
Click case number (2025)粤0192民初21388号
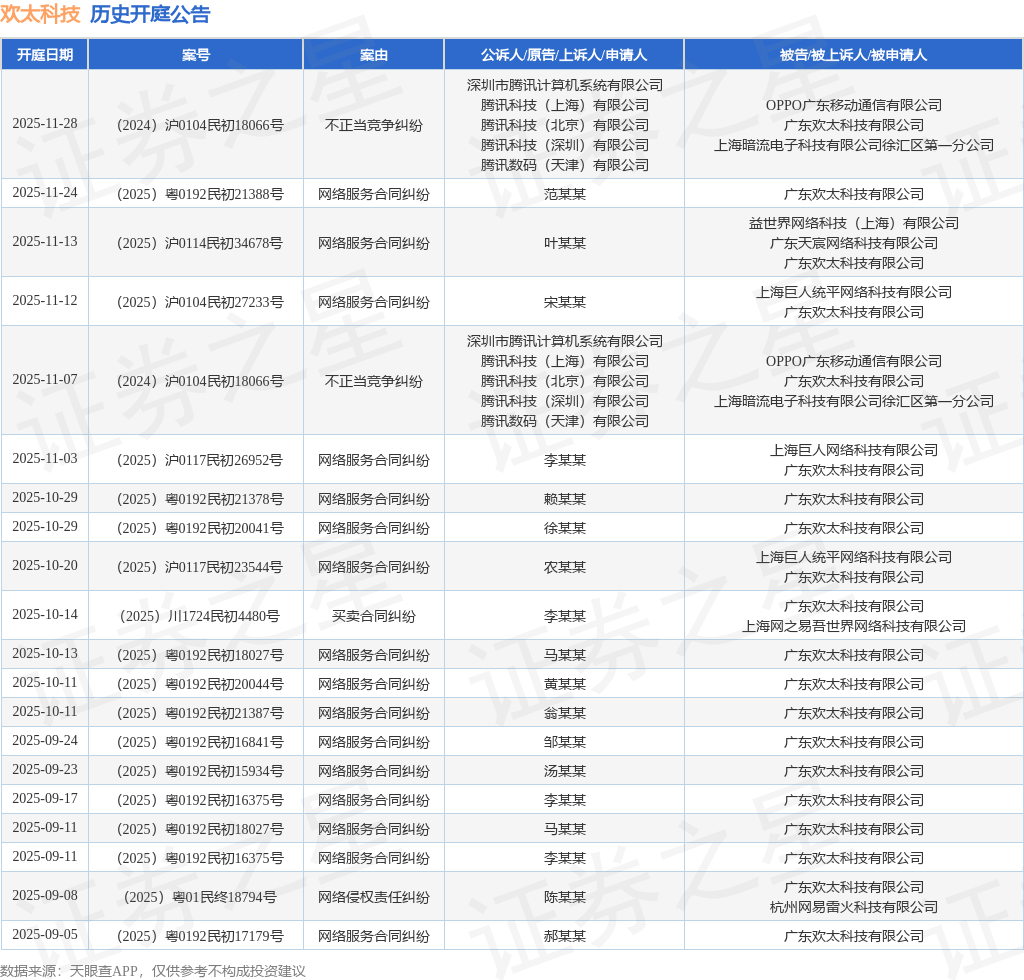200,194
